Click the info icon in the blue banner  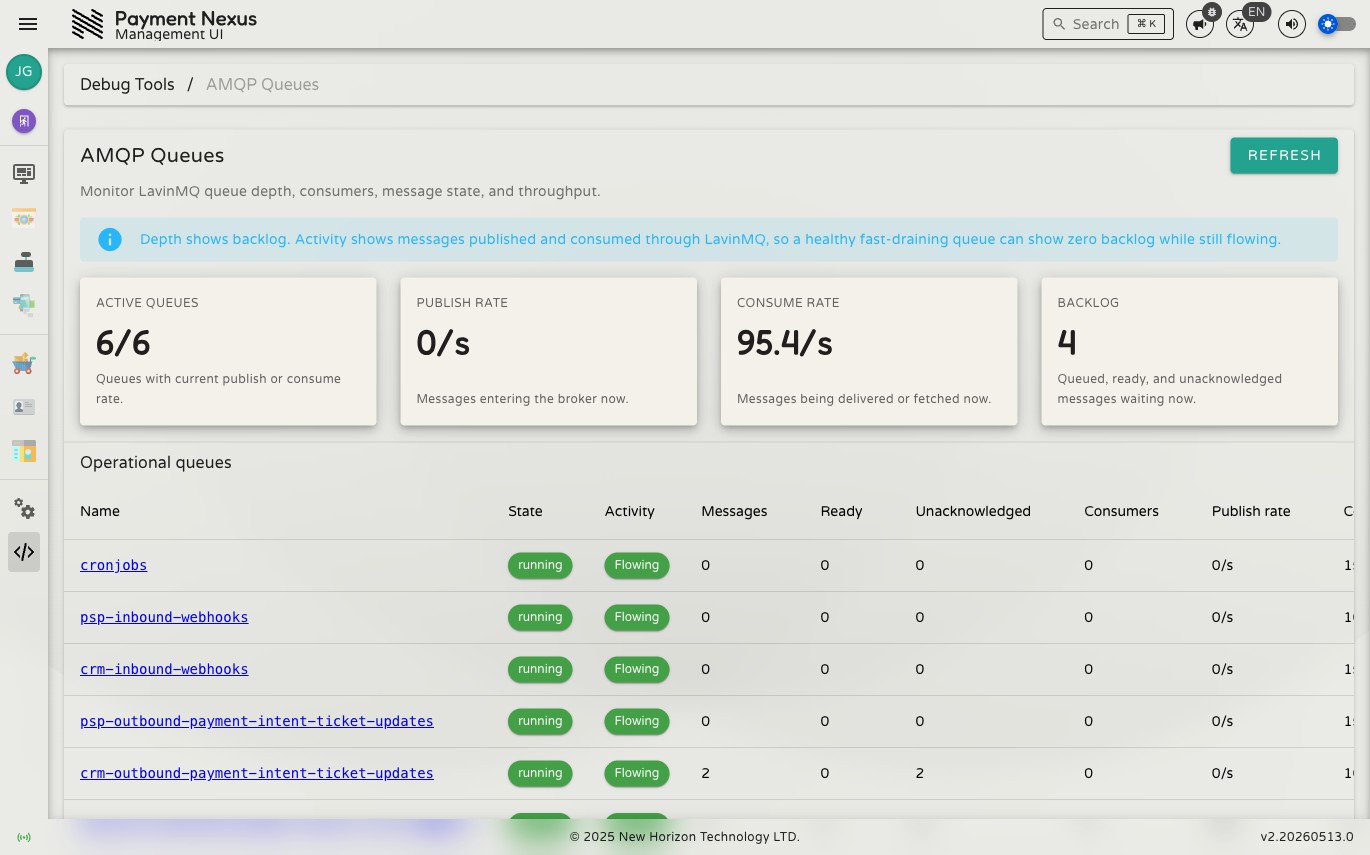coord(110,239)
